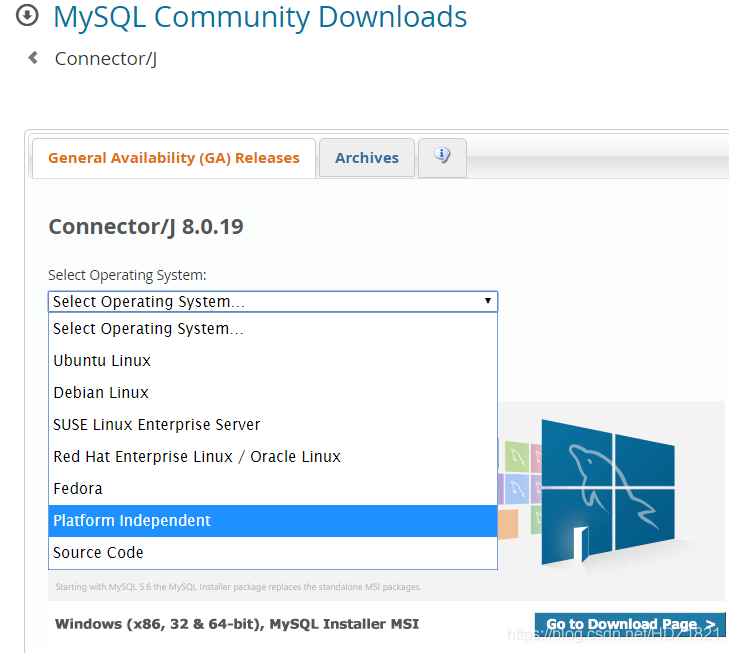
Task: Switch to General Availability (GA) Releases tab
Action: pyautogui.click(x=174, y=158)
